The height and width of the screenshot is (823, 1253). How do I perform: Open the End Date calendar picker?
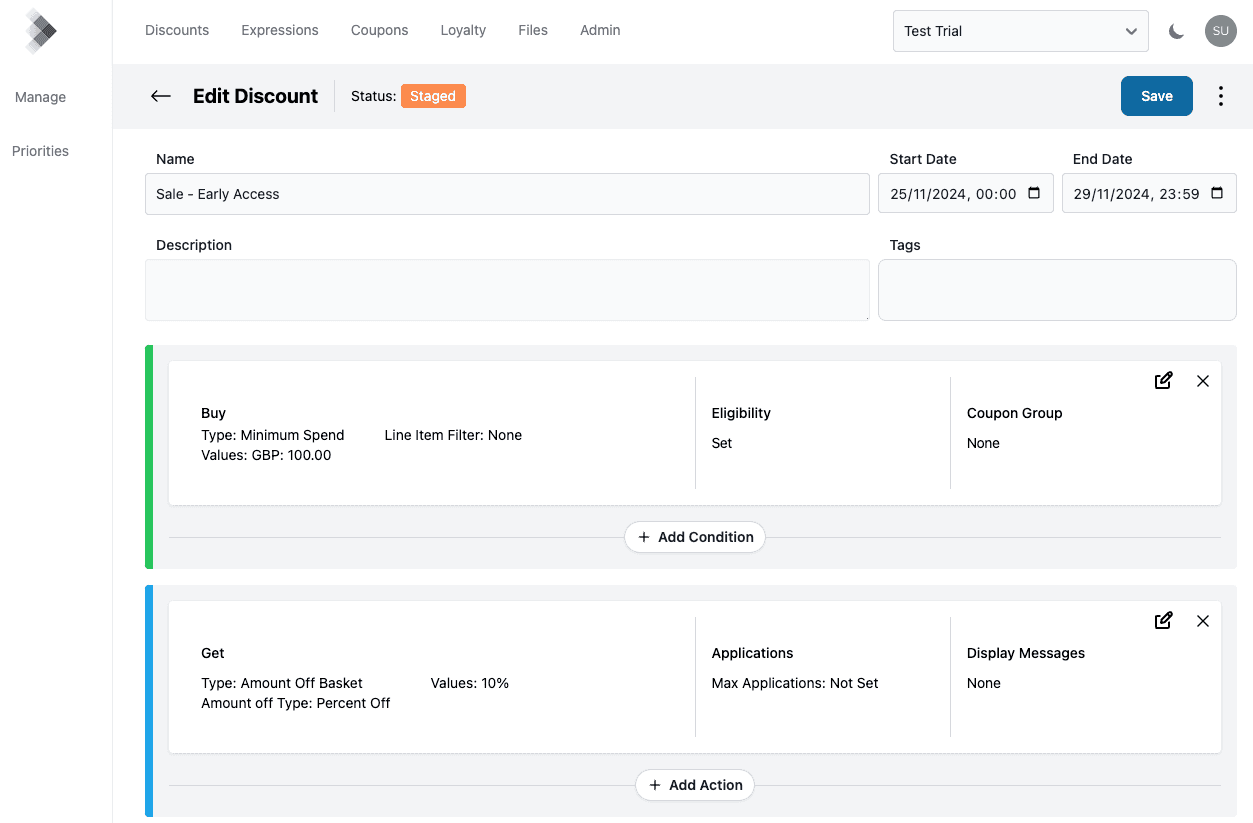click(x=1219, y=193)
